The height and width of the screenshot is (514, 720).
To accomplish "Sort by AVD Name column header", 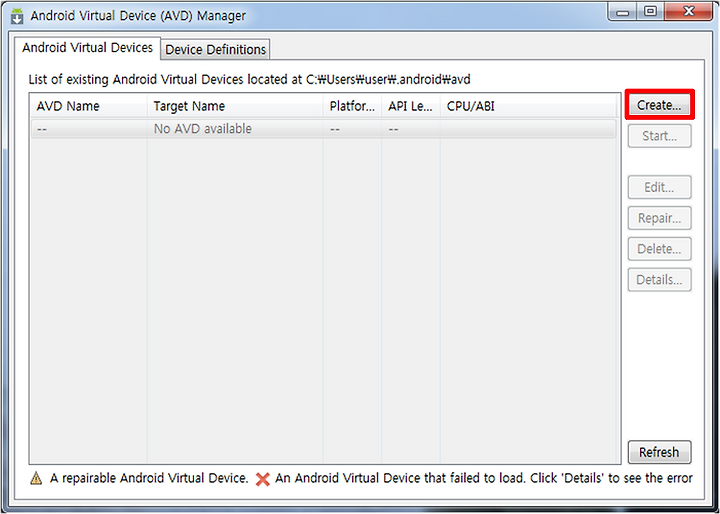I will pos(88,107).
